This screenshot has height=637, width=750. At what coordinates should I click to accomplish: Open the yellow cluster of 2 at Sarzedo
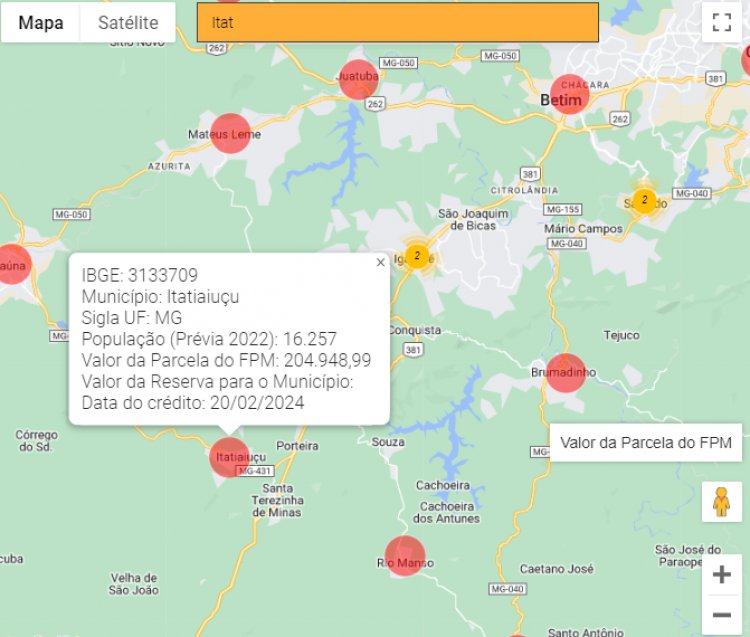pyautogui.click(x=644, y=201)
